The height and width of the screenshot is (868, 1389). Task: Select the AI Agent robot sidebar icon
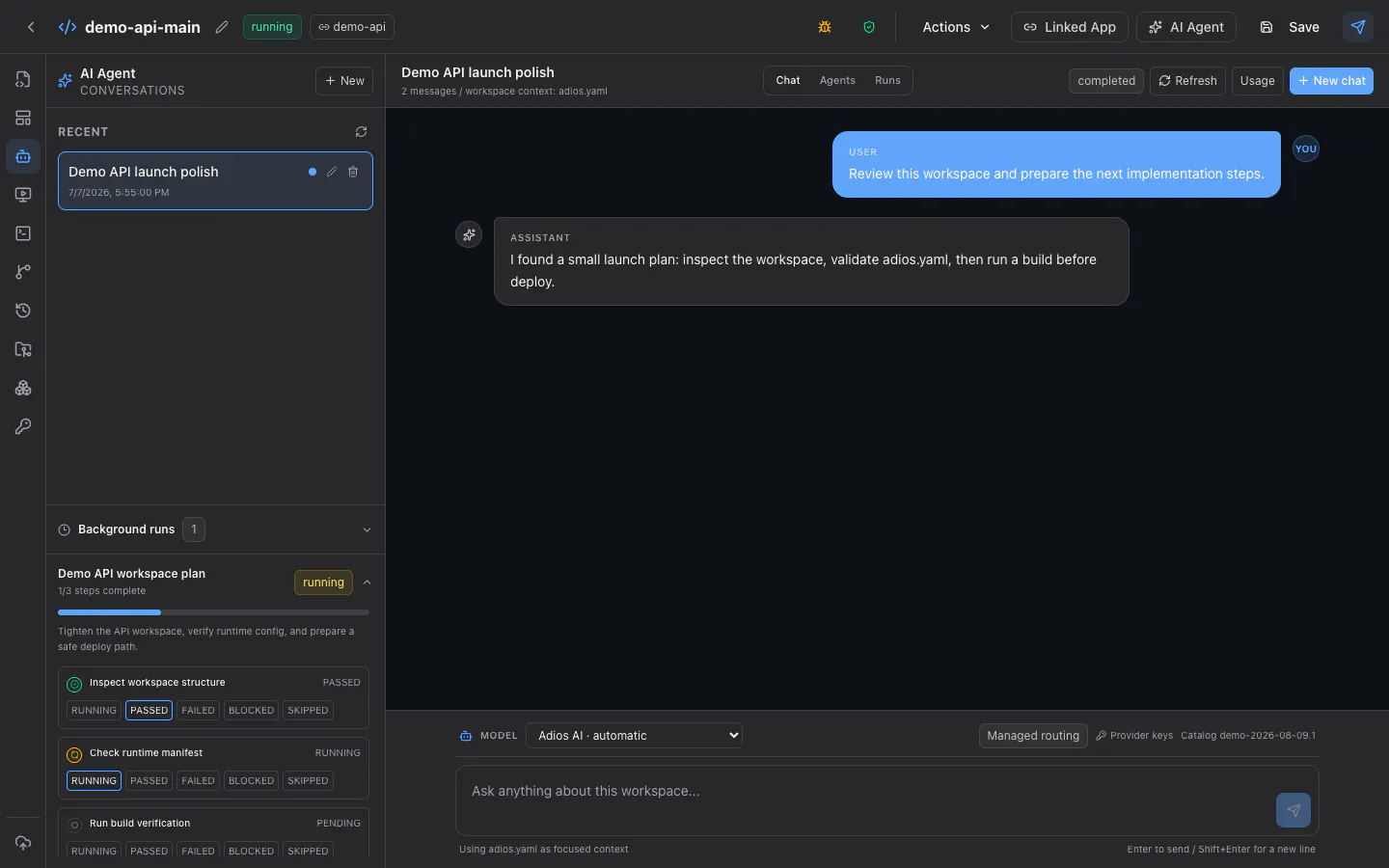pyautogui.click(x=23, y=156)
